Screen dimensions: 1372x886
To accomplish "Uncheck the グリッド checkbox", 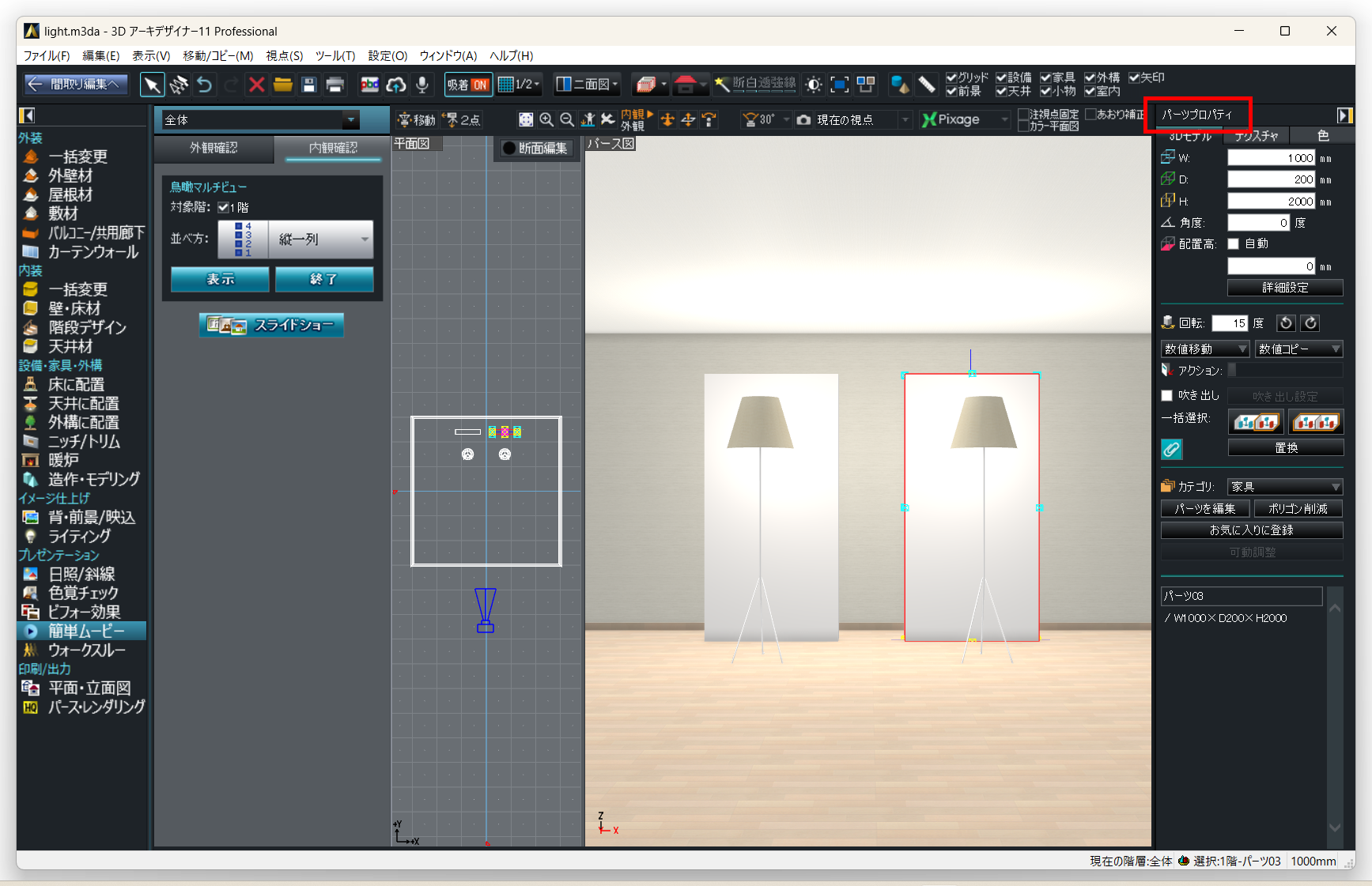I will [x=951, y=77].
